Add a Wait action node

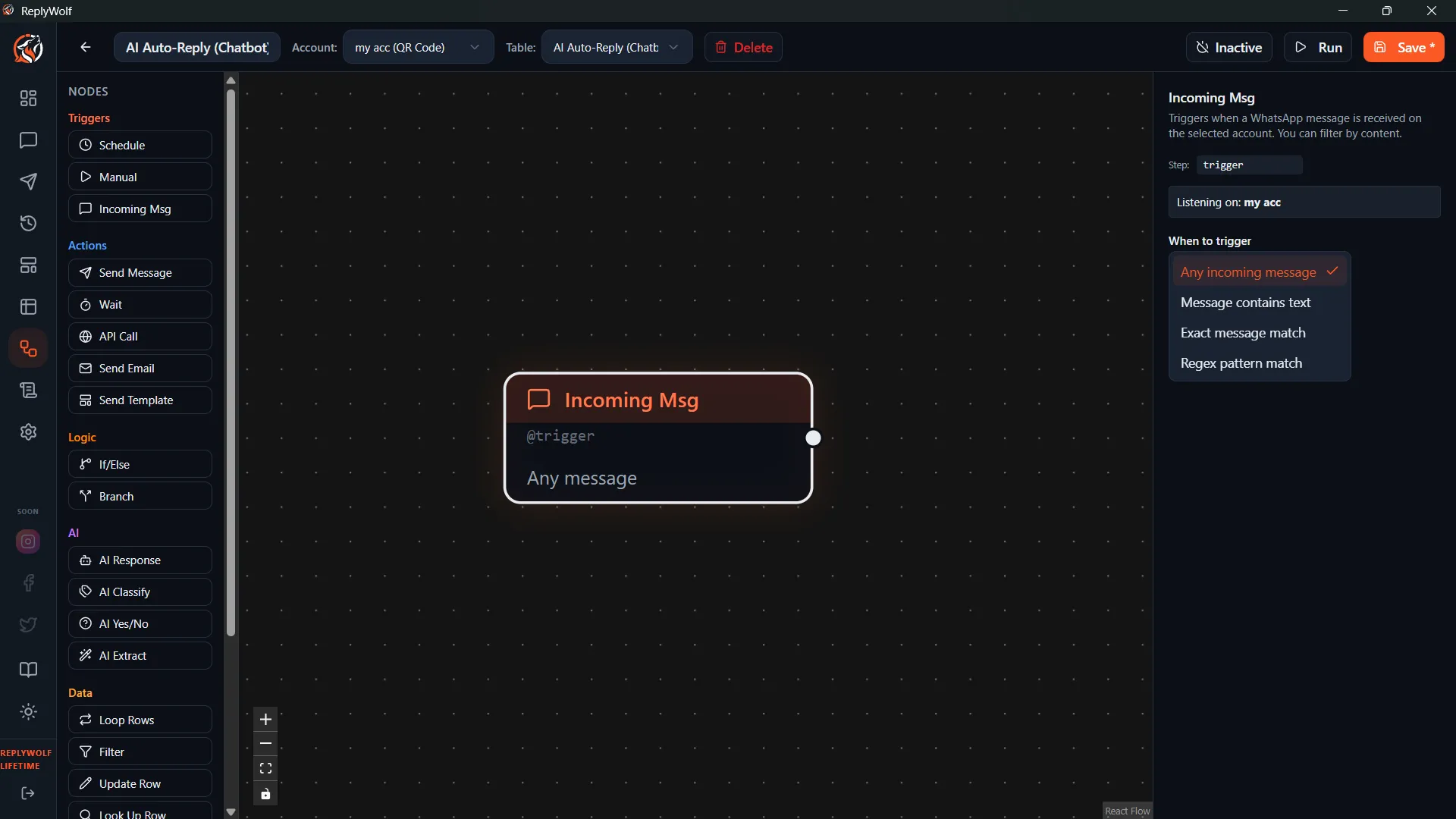coord(140,304)
